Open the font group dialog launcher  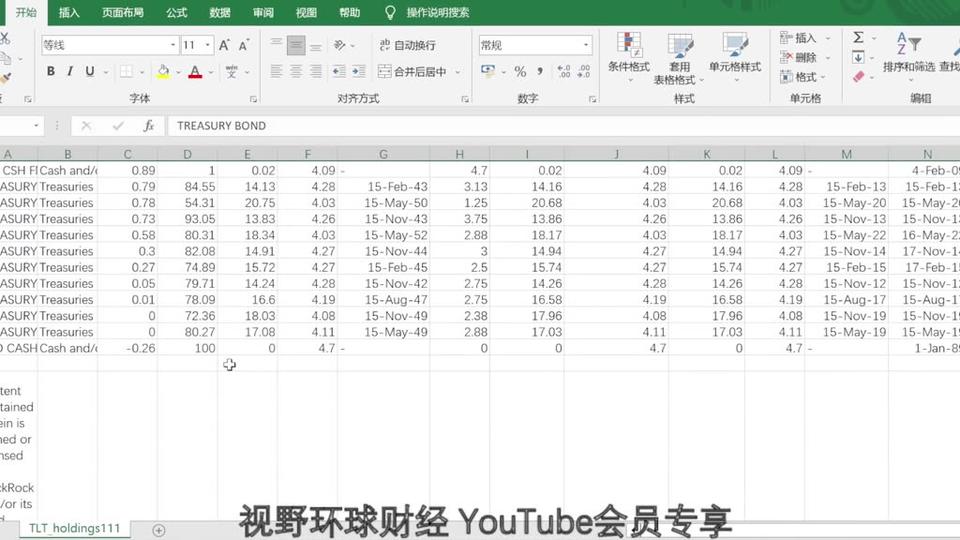[x=253, y=99]
